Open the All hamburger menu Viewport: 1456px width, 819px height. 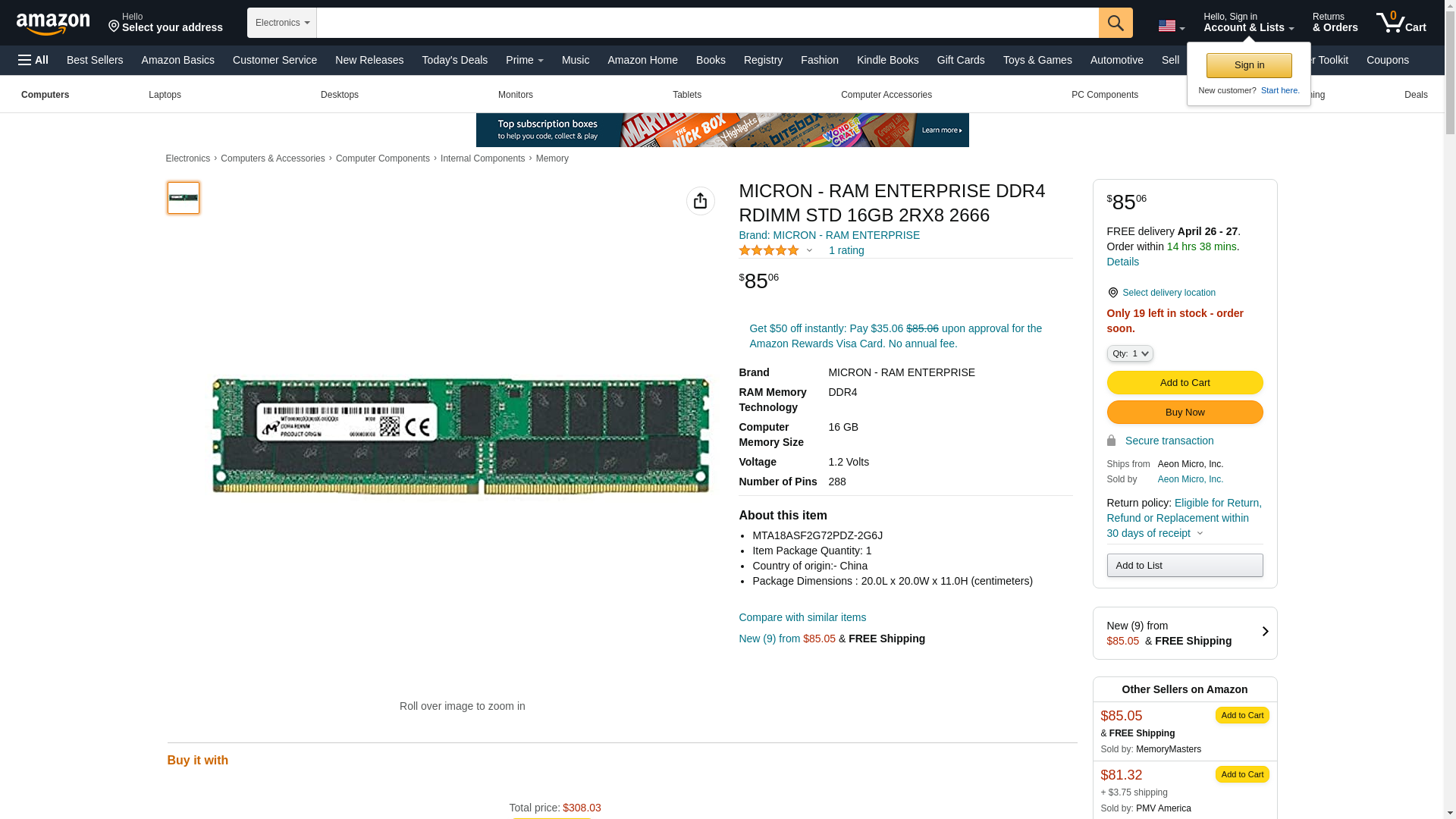coord(33,60)
